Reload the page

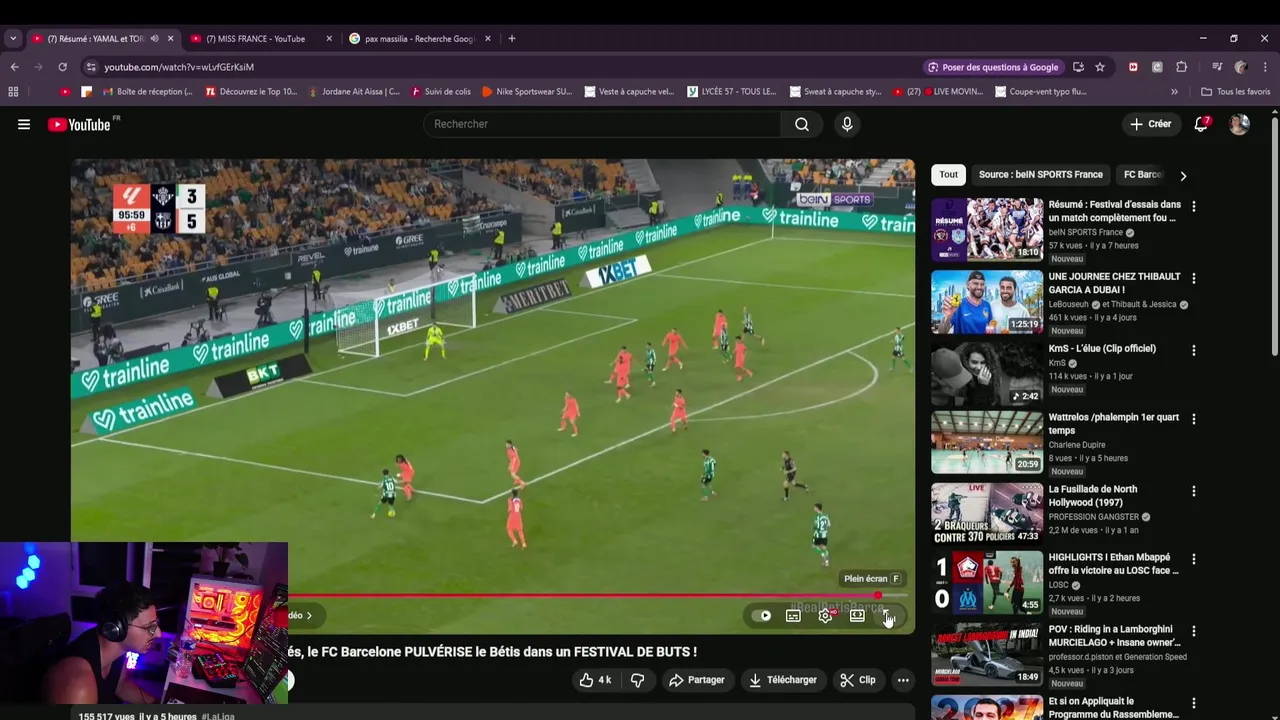click(62, 67)
